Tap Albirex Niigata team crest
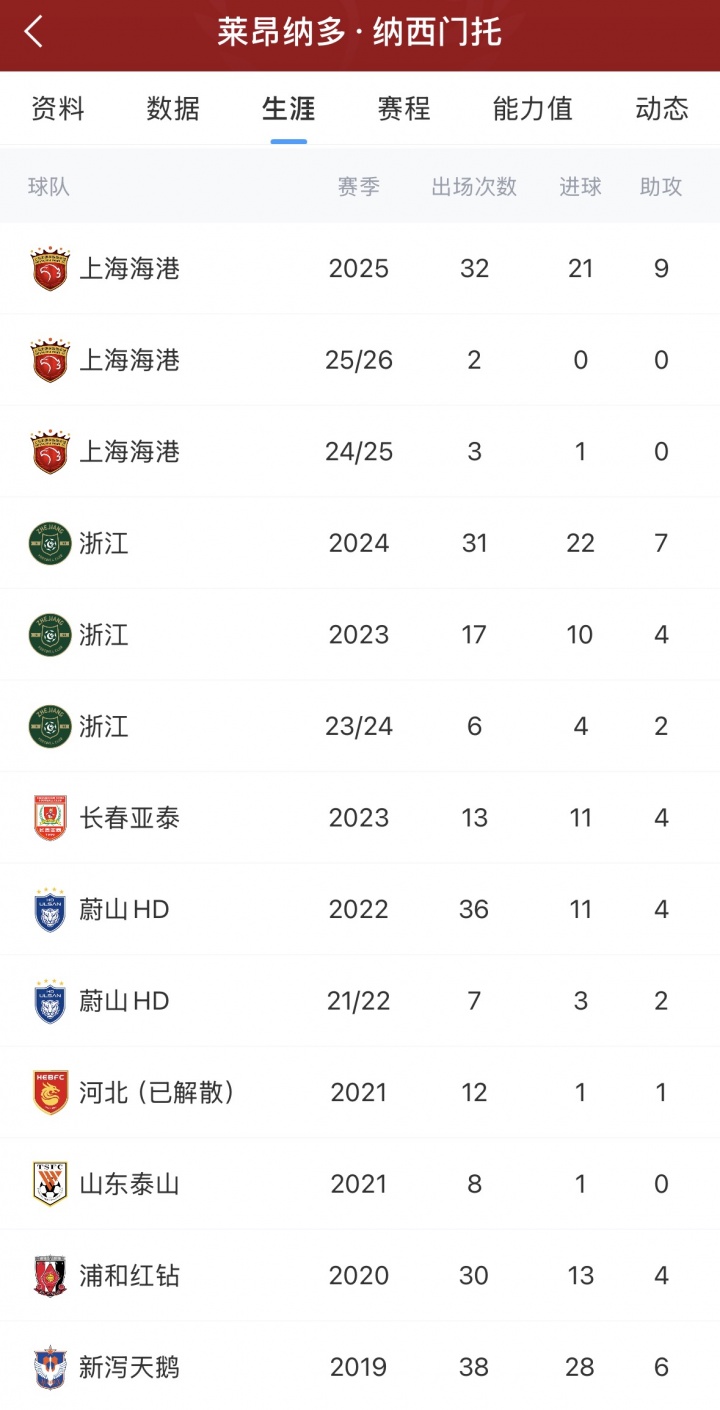Image resolution: width=720 pixels, height=1410 pixels. [x=50, y=1368]
